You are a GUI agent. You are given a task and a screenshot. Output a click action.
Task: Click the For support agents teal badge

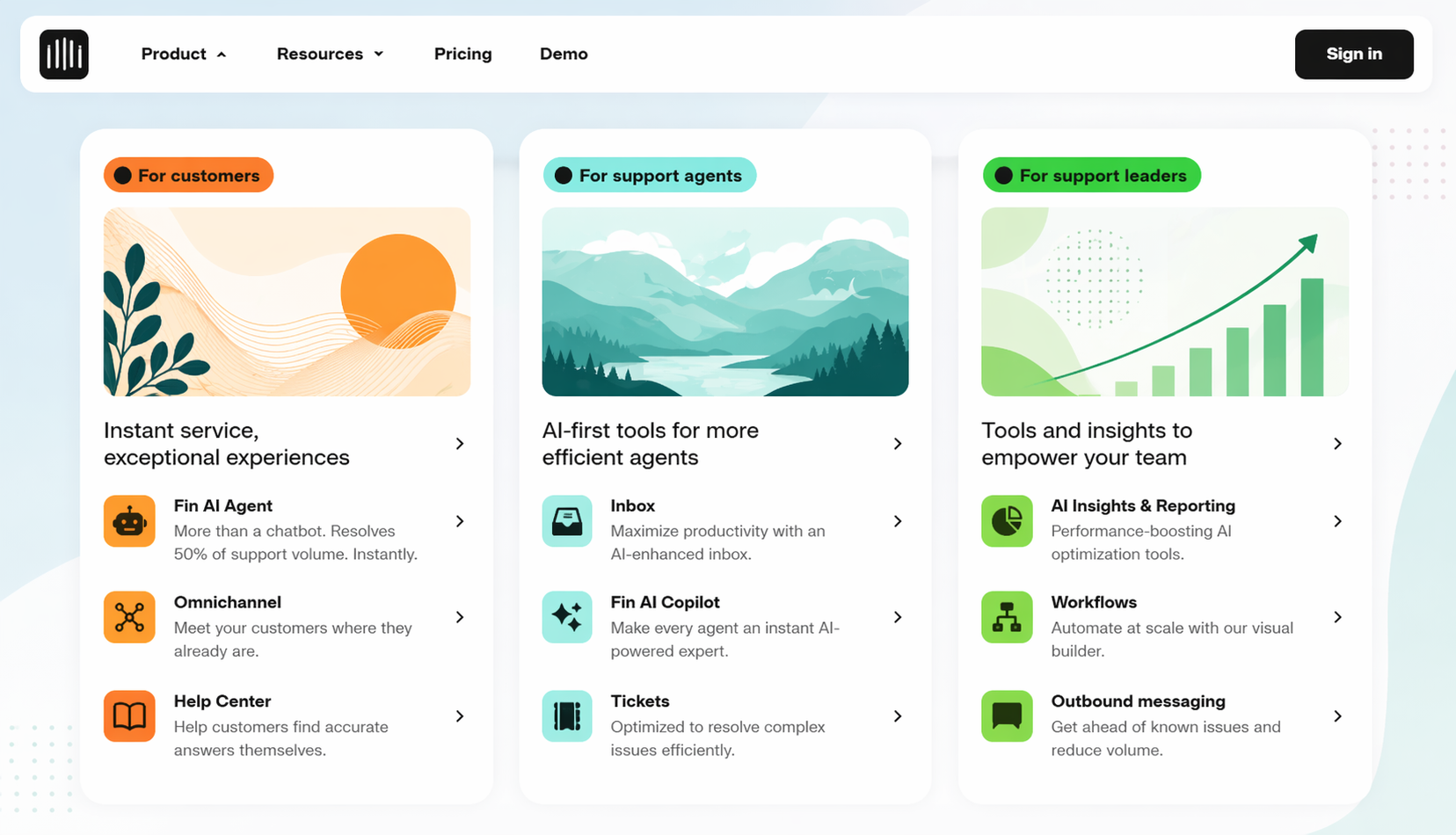[x=650, y=175]
